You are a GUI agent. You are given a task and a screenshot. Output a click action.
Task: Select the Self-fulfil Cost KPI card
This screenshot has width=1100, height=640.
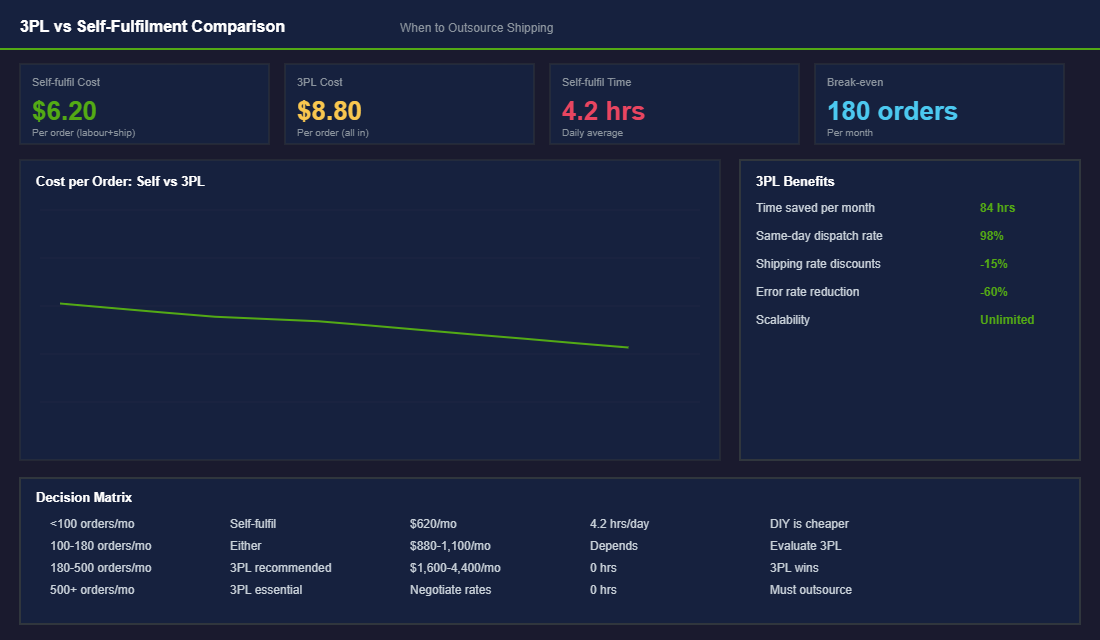144,103
